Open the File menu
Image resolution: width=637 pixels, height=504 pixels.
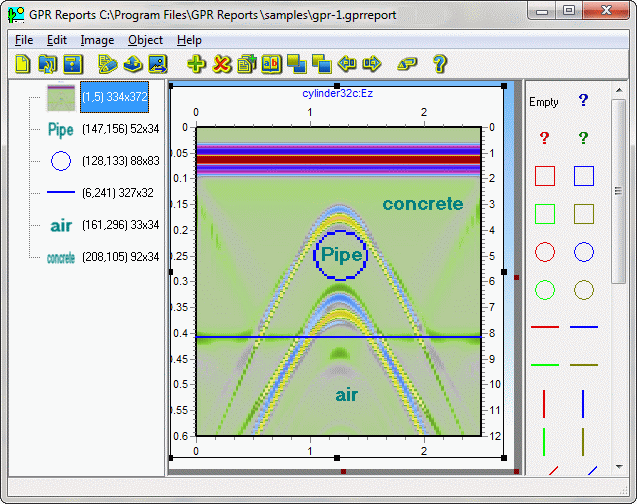(x=24, y=40)
